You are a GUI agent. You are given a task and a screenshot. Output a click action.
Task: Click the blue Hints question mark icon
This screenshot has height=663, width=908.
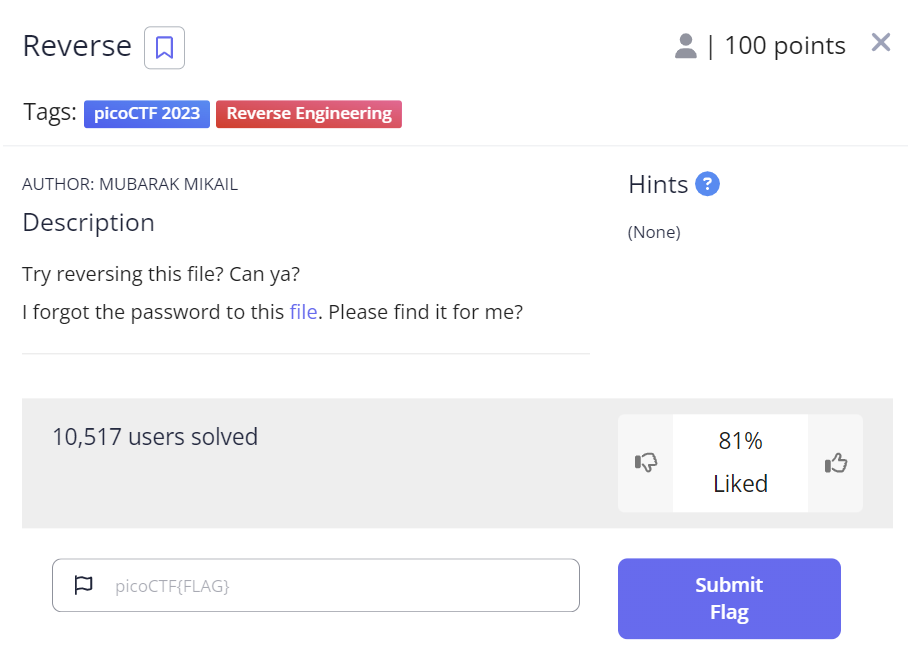pos(707,184)
